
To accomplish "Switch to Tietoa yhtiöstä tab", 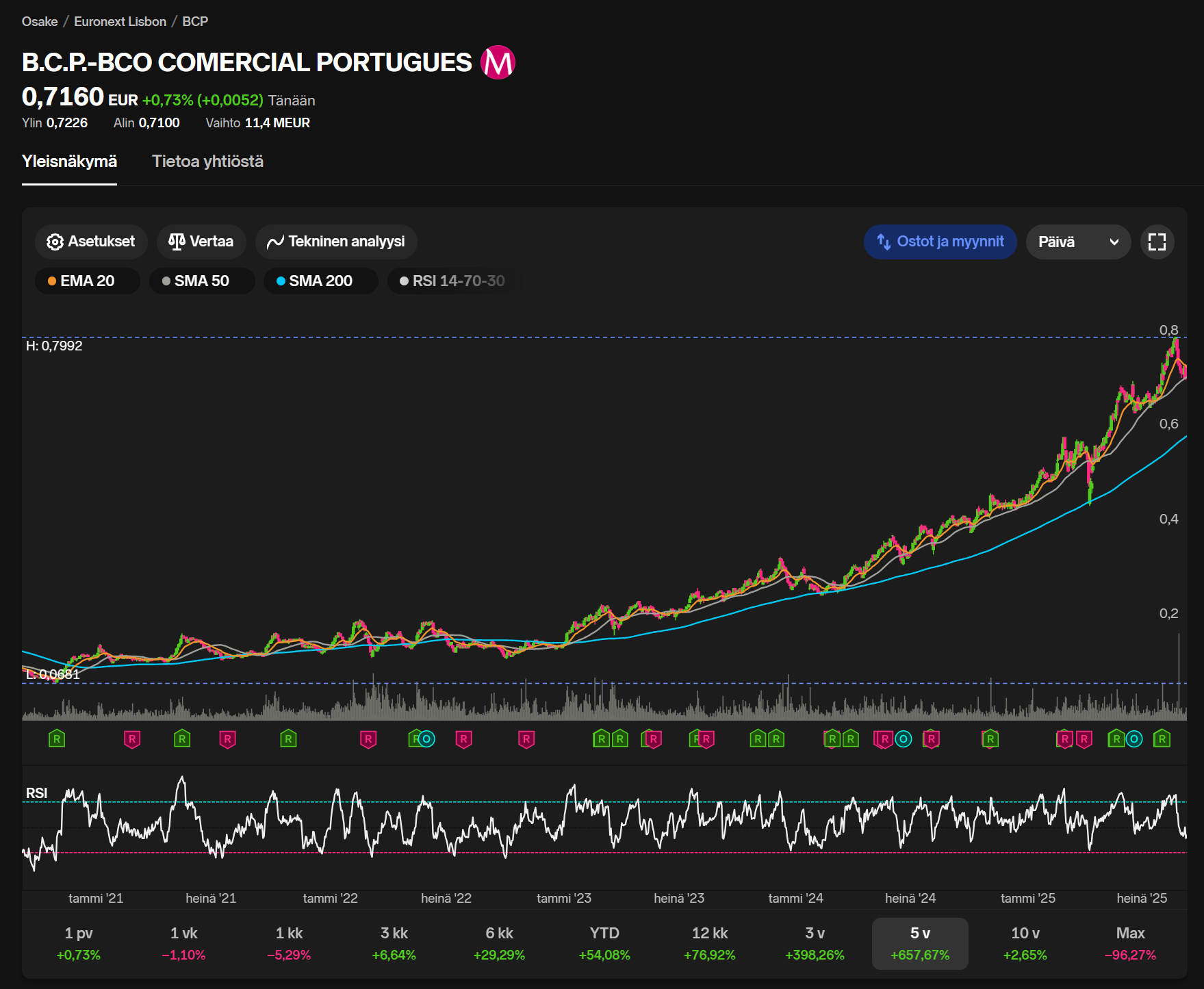I will click(207, 162).
